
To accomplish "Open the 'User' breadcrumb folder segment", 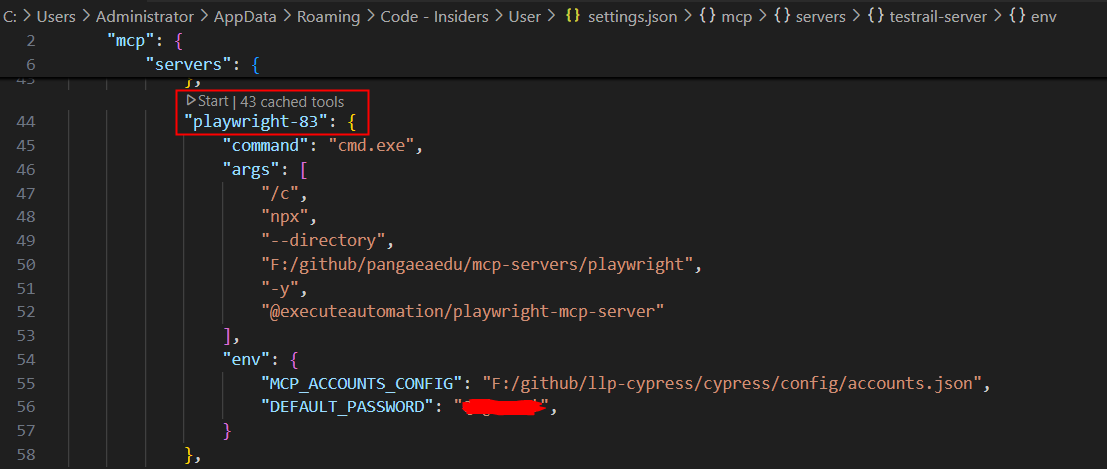I will click(525, 16).
